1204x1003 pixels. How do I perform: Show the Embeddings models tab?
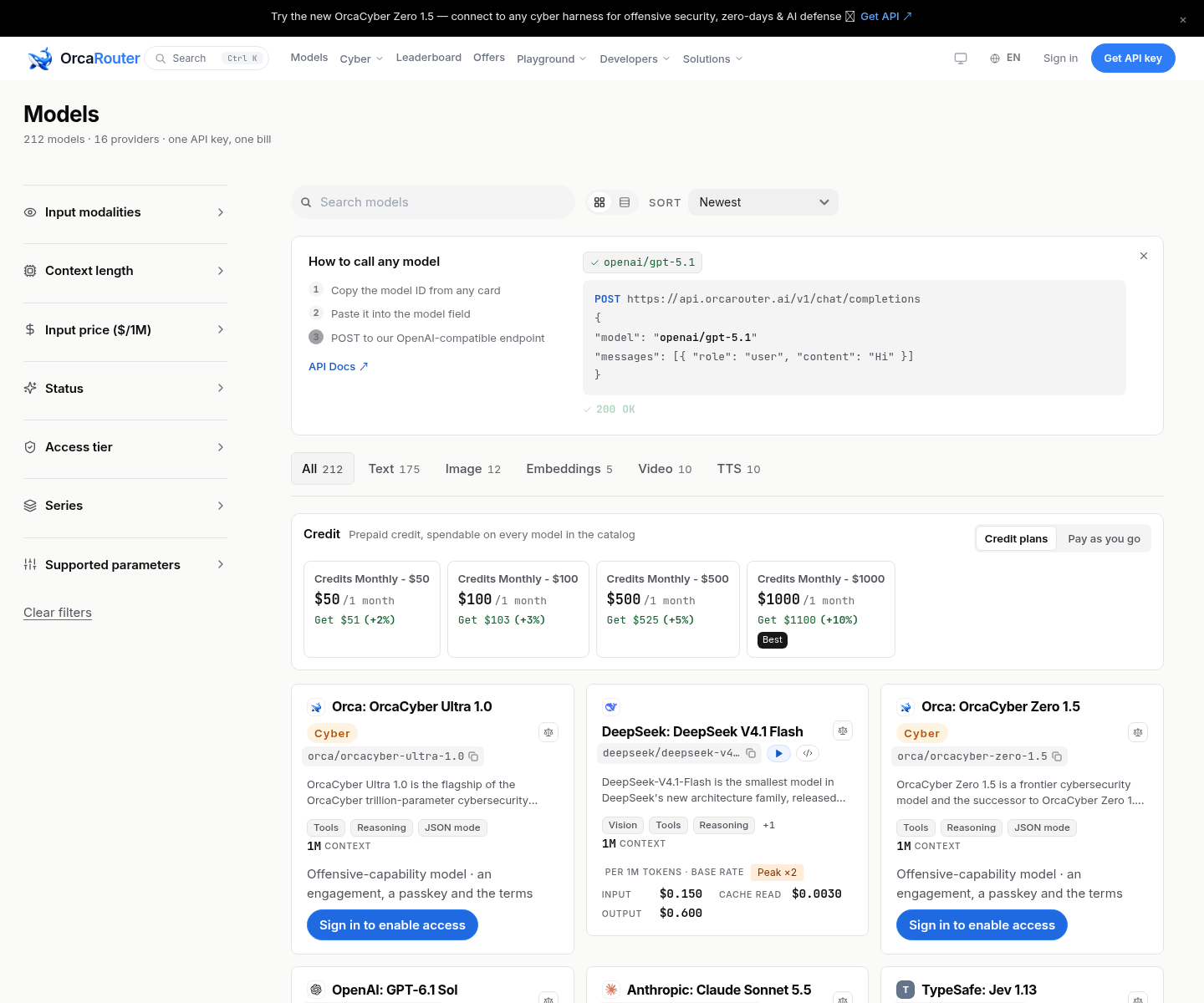tap(569, 469)
